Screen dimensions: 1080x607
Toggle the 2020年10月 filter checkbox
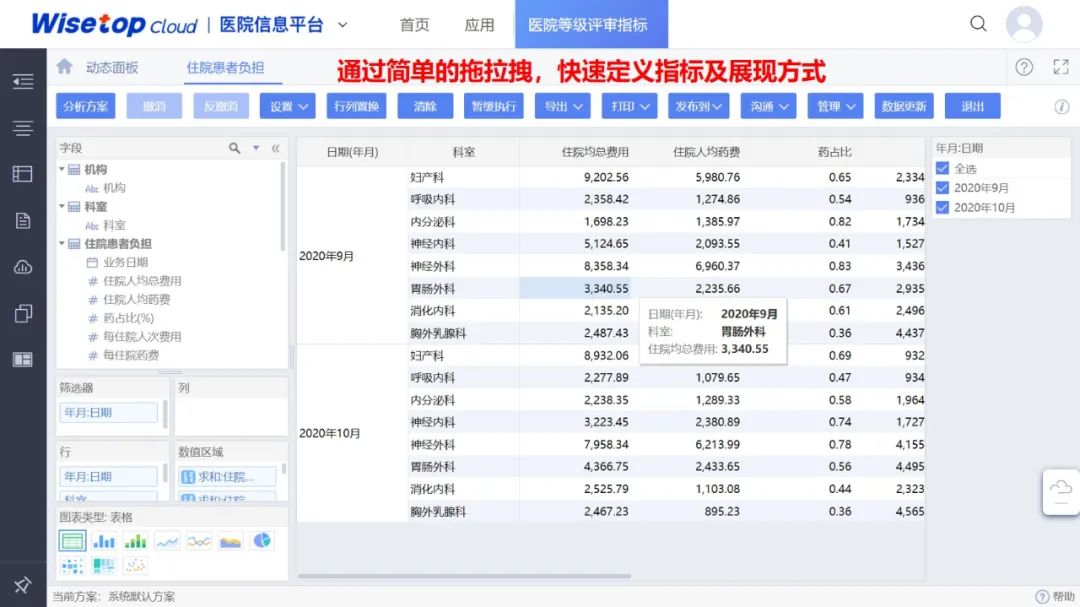click(x=942, y=207)
